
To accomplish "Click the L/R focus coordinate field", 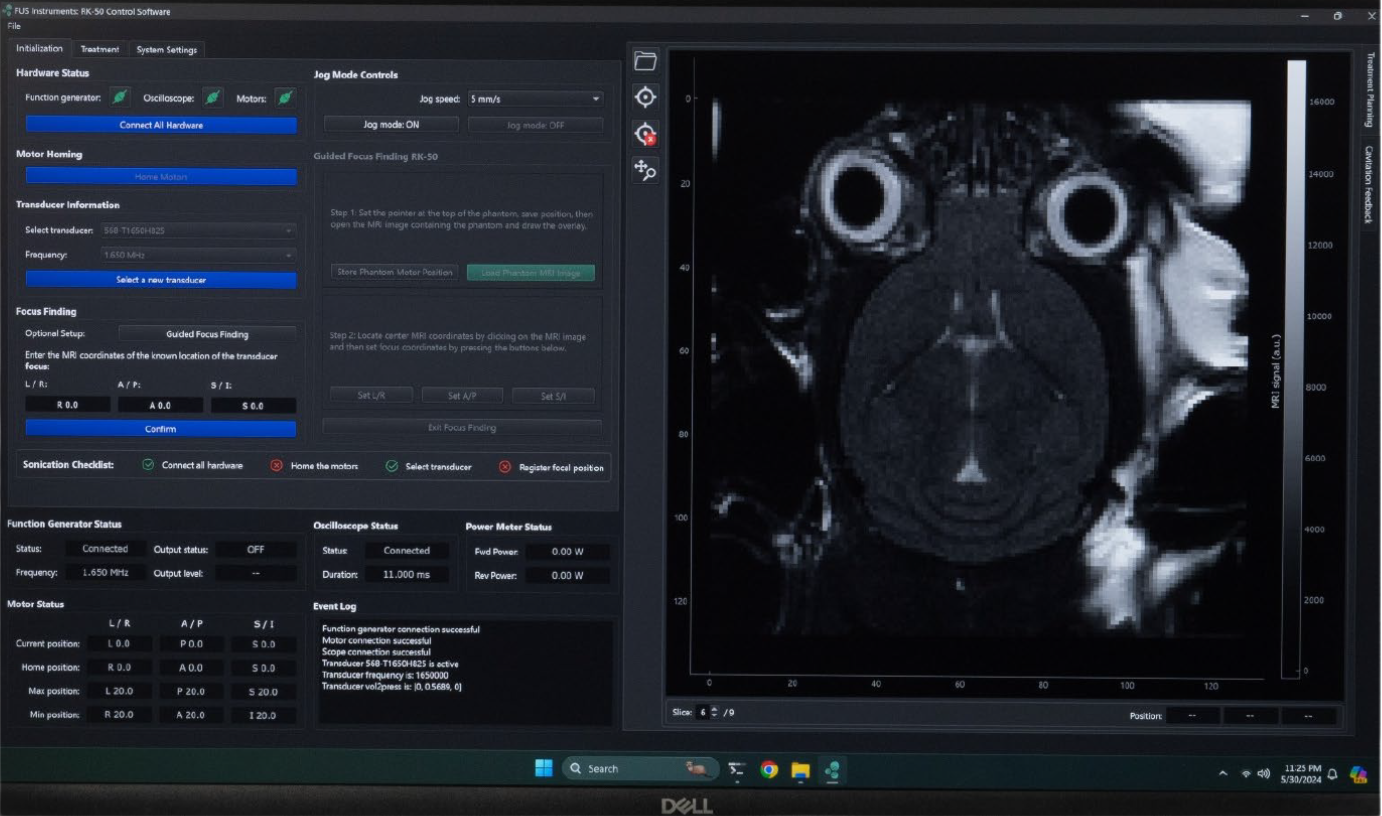I will 67,406.
